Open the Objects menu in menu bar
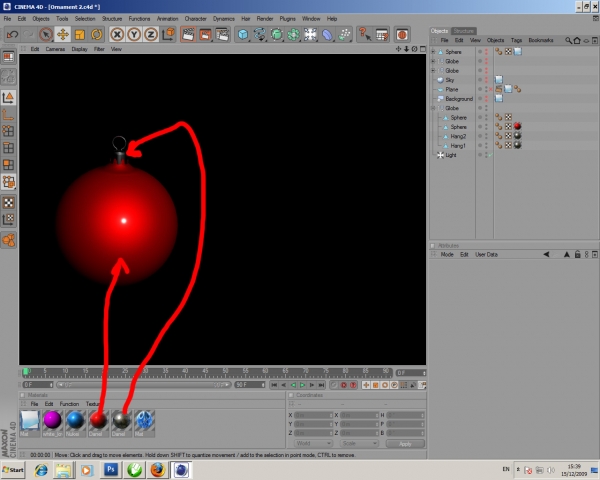The height and width of the screenshot is (480, 600). click(x=41, y=18)
